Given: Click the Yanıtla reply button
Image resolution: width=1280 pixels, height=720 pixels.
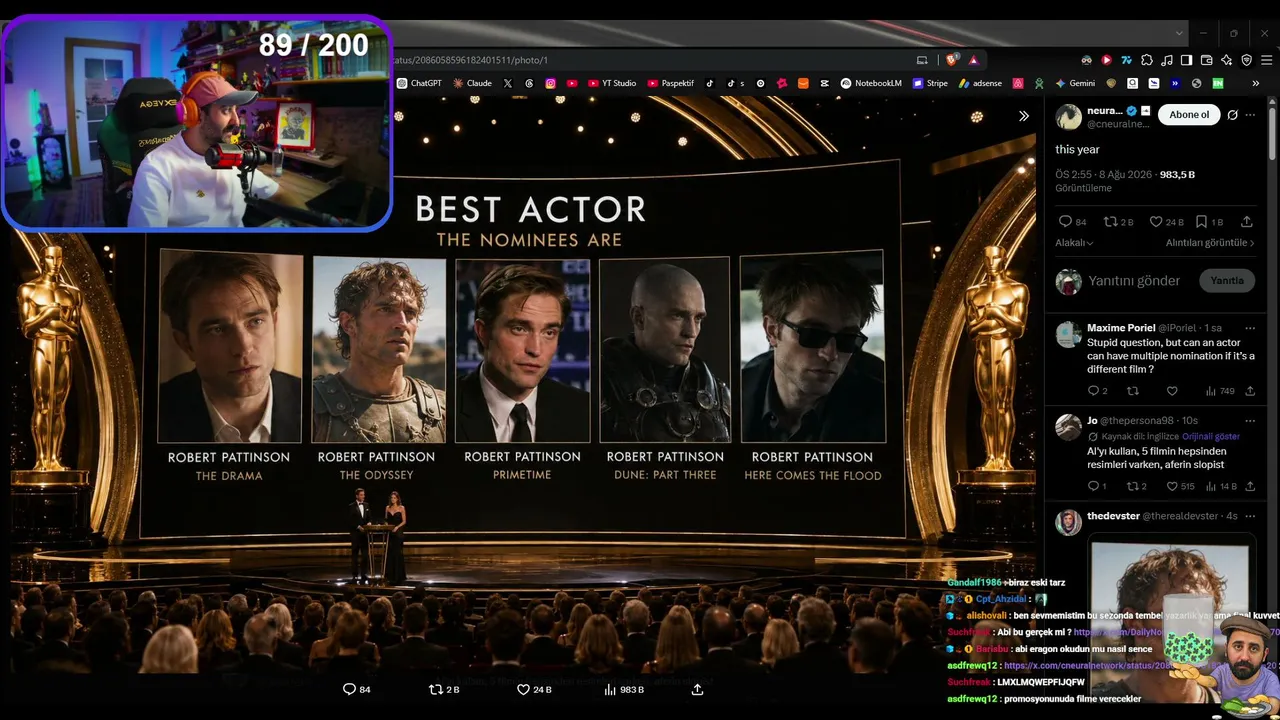Looking at the screenshot, I should 1227,281.
